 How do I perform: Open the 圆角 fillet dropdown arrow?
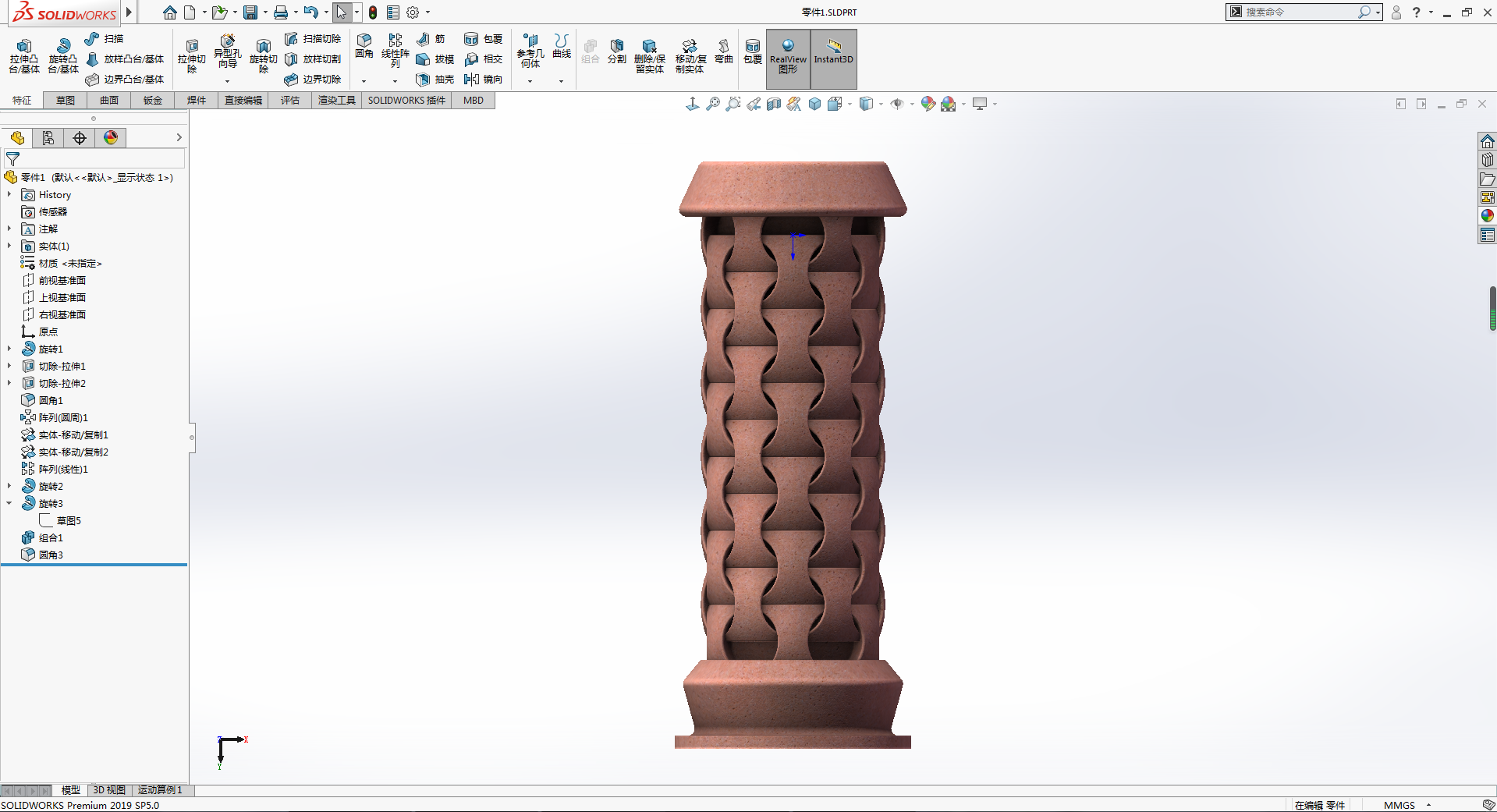coord(364,81)
